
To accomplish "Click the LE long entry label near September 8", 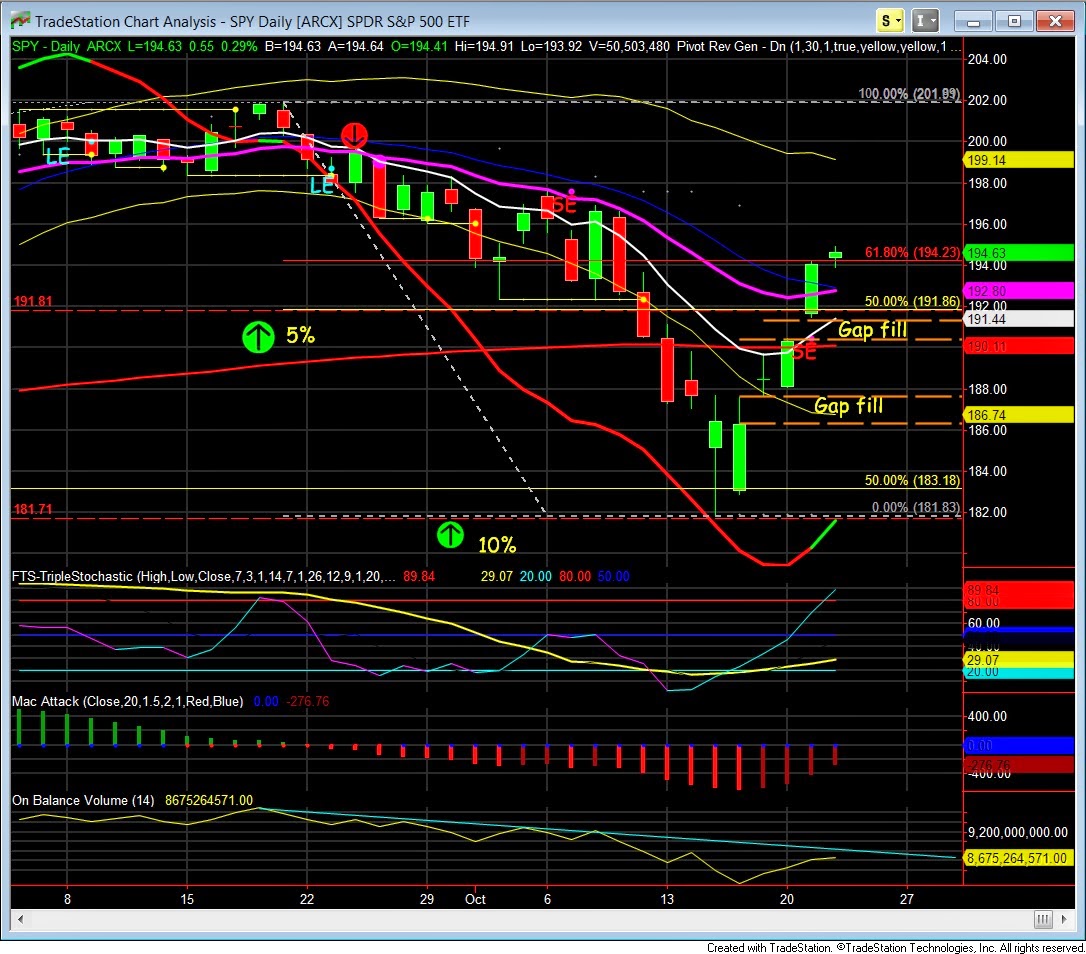I will coord(57,156).
